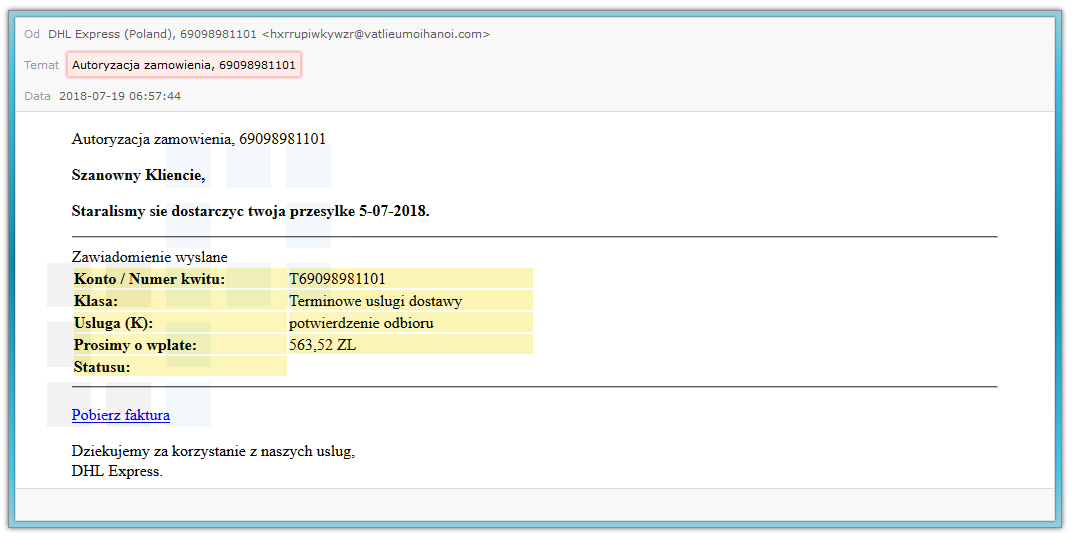Click the text 'Zawiadomienie wyslane'

coord(150,257)
